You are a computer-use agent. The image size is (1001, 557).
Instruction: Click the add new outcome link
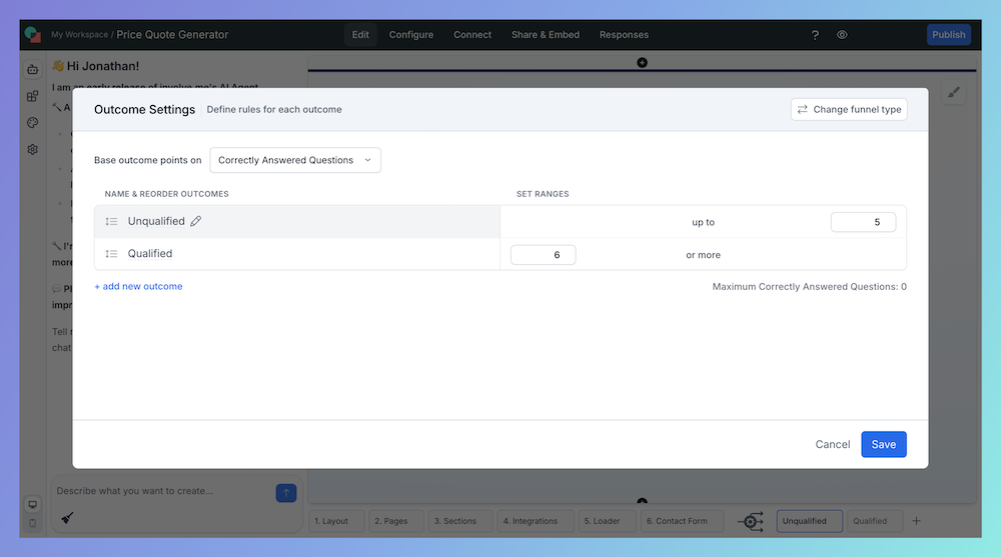tap(139, 286)
